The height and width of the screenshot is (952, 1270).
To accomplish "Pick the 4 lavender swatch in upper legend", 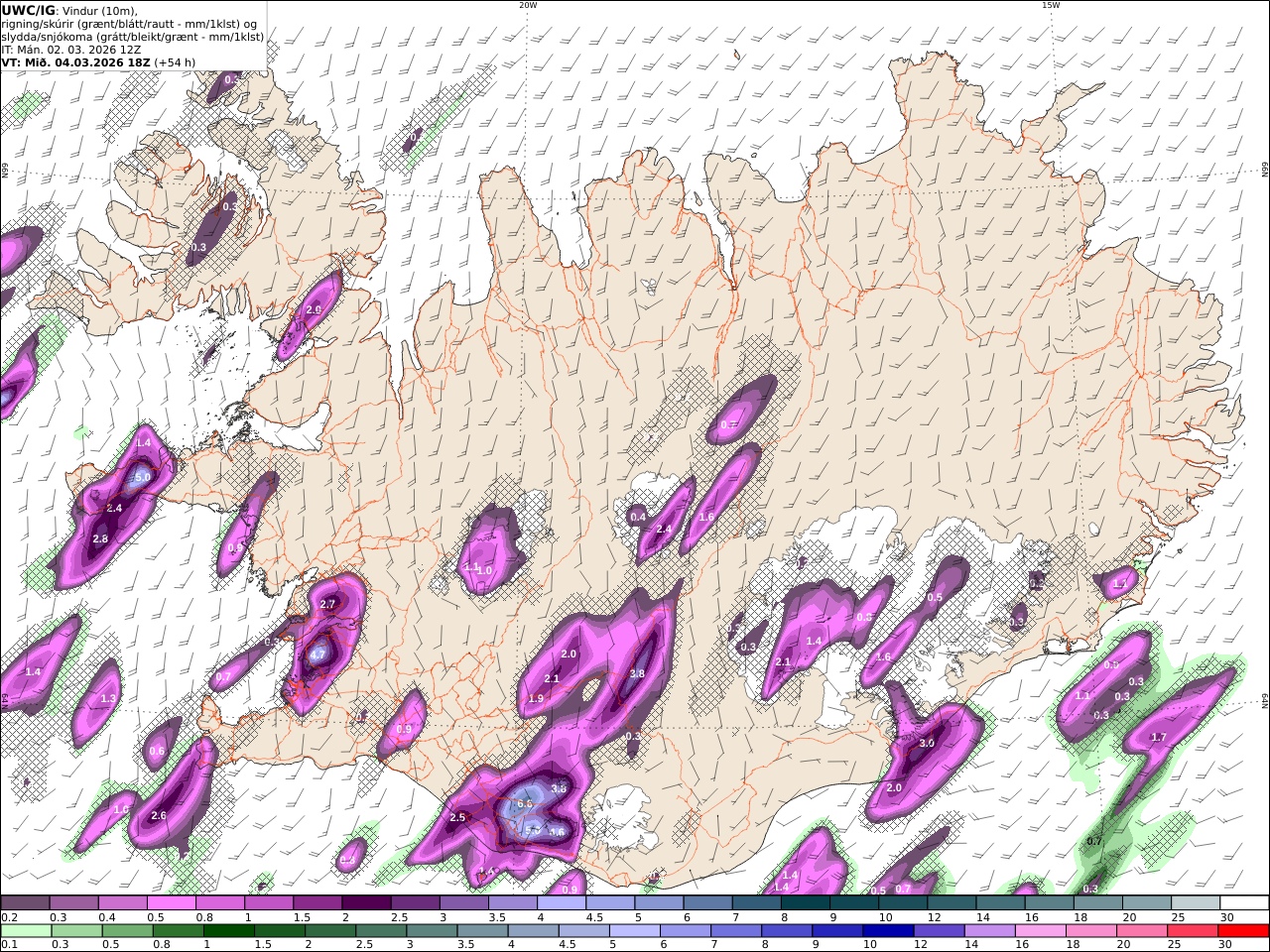I will tap(561, 903).
